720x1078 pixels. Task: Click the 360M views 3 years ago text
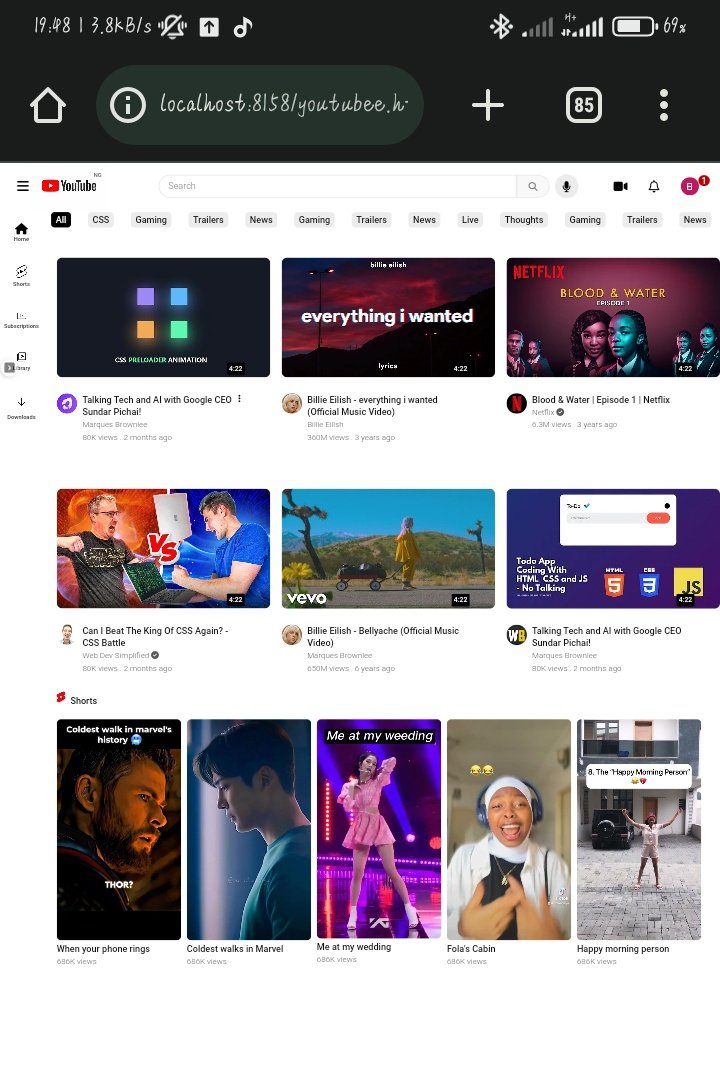351,437
